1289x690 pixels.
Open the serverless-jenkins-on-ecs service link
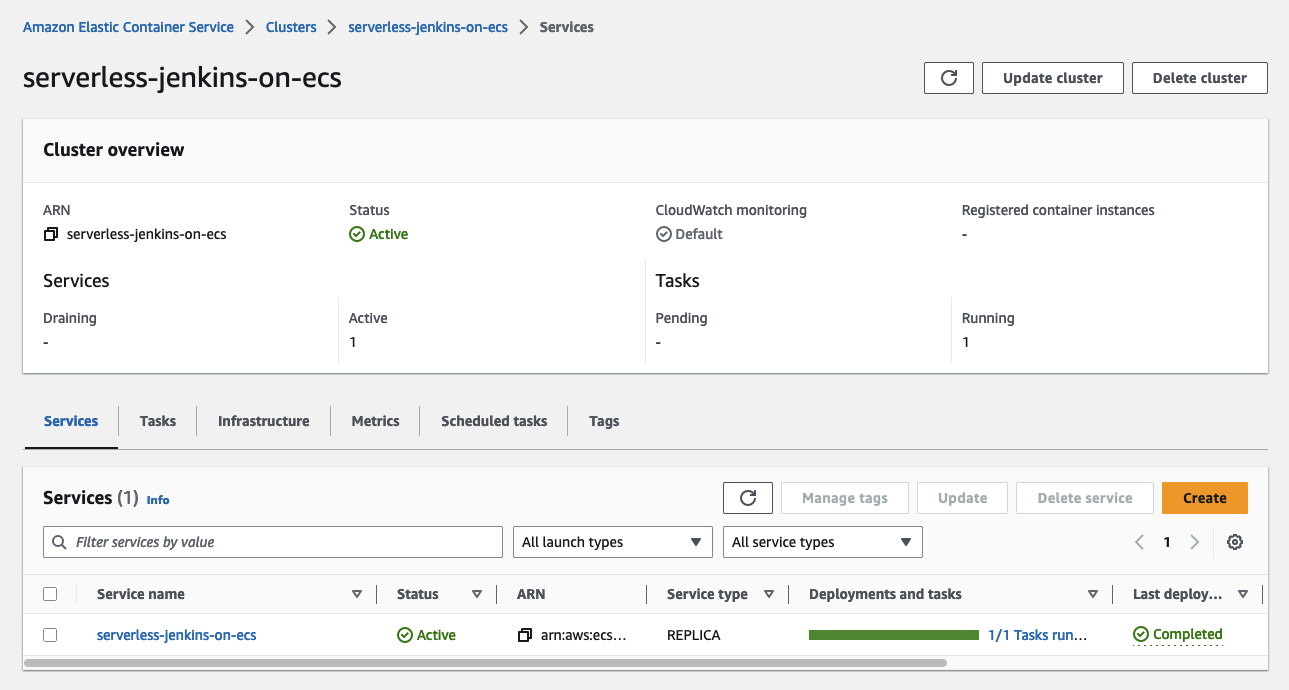coord(176,634)
